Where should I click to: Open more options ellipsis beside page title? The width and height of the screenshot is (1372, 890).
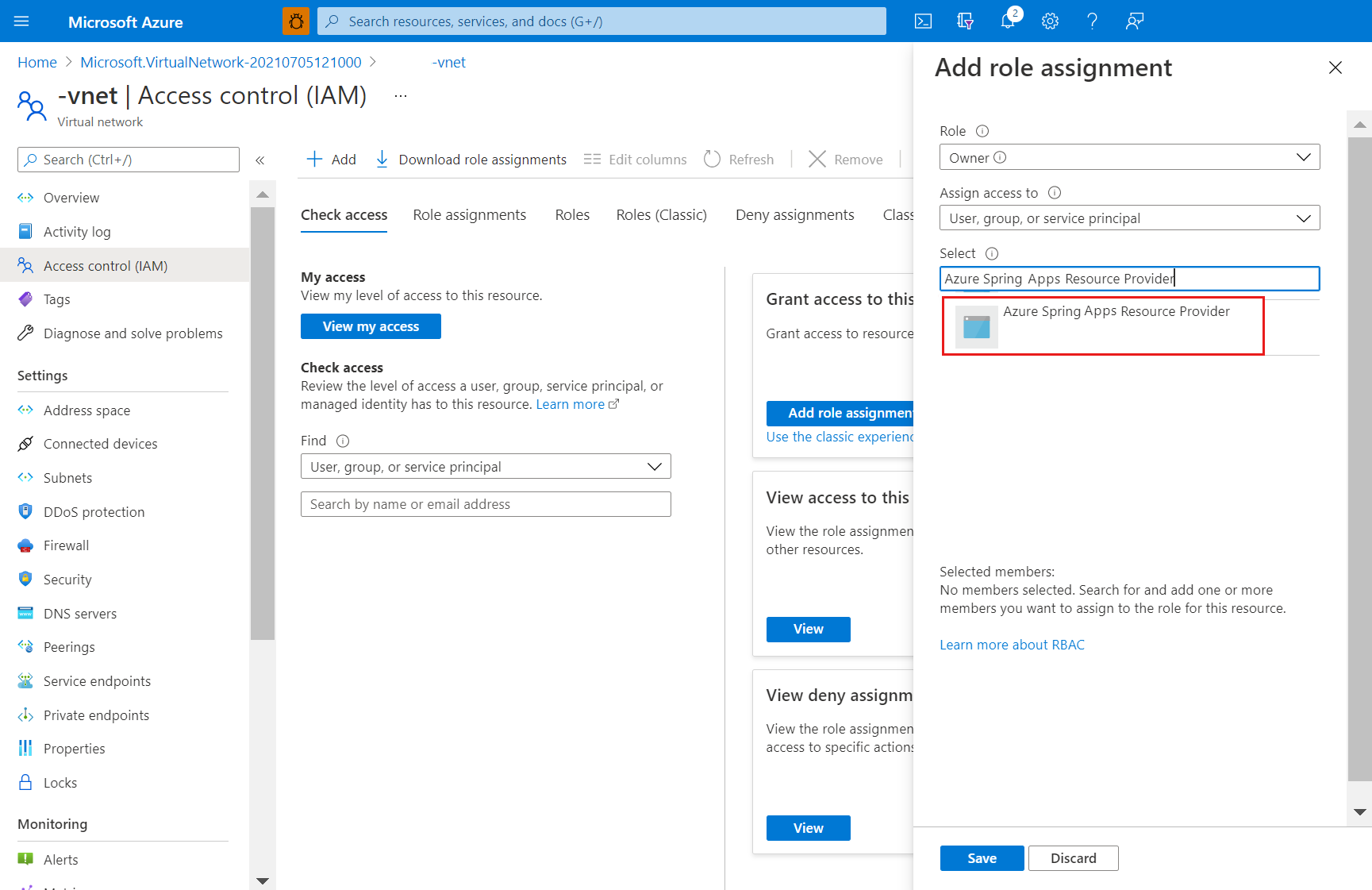(x=401, y=96)
